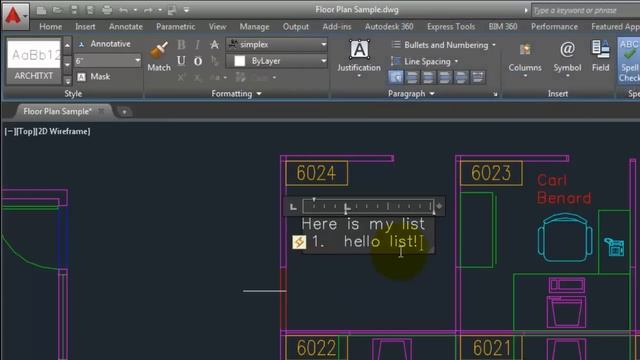Click the Mask background button

(94, 76)
